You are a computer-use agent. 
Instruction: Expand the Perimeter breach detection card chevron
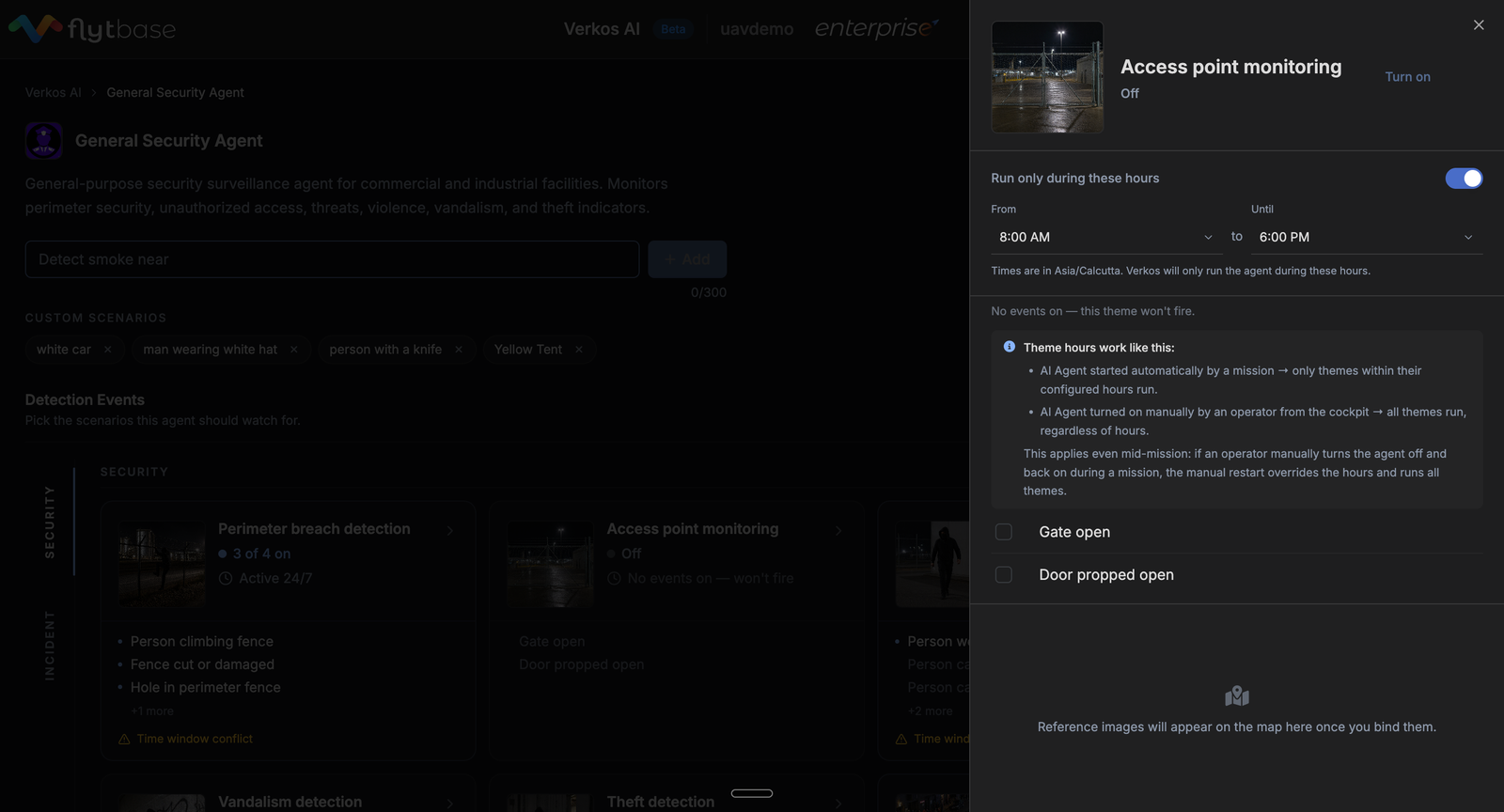coord(450,531)
